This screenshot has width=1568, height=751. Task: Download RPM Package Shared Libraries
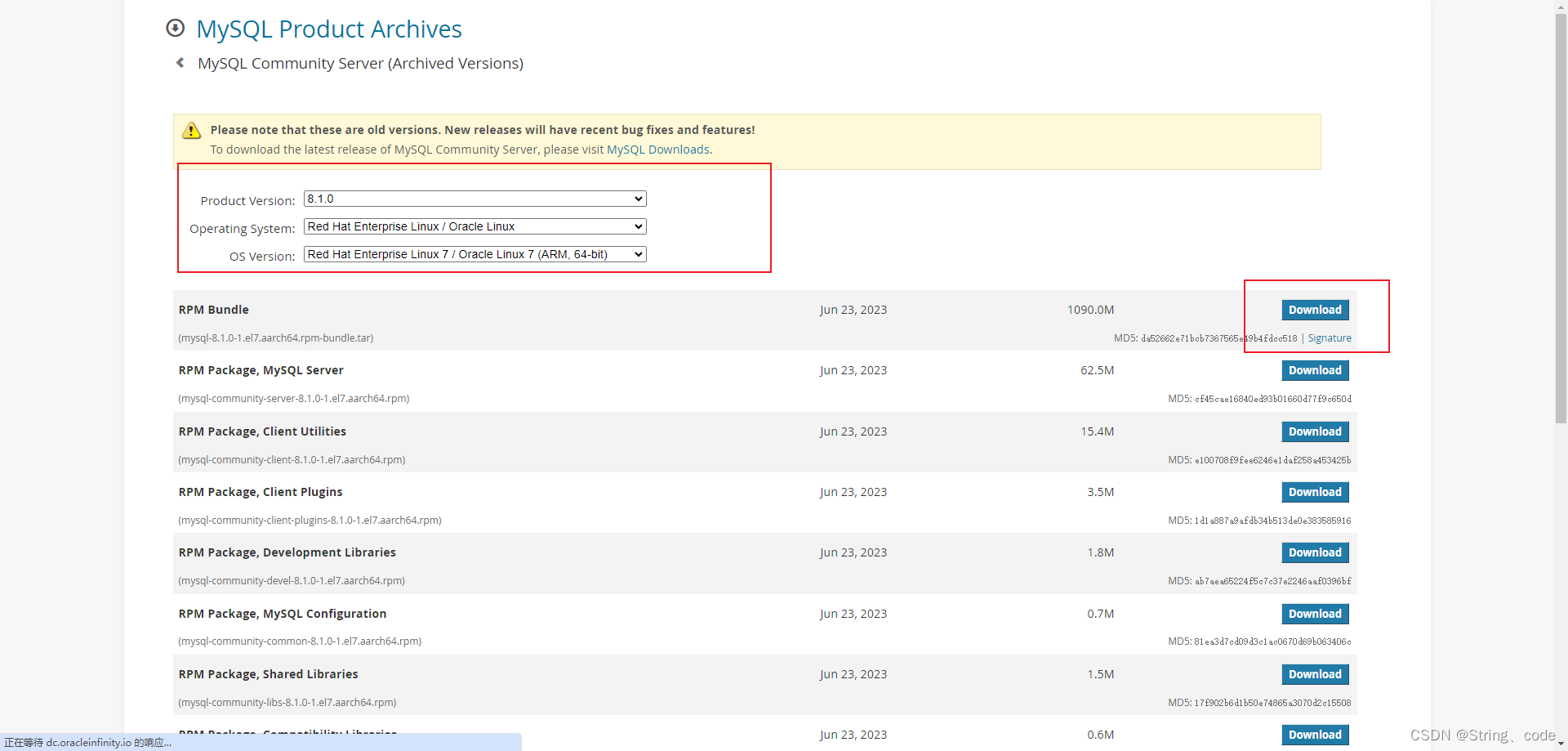1315,674
